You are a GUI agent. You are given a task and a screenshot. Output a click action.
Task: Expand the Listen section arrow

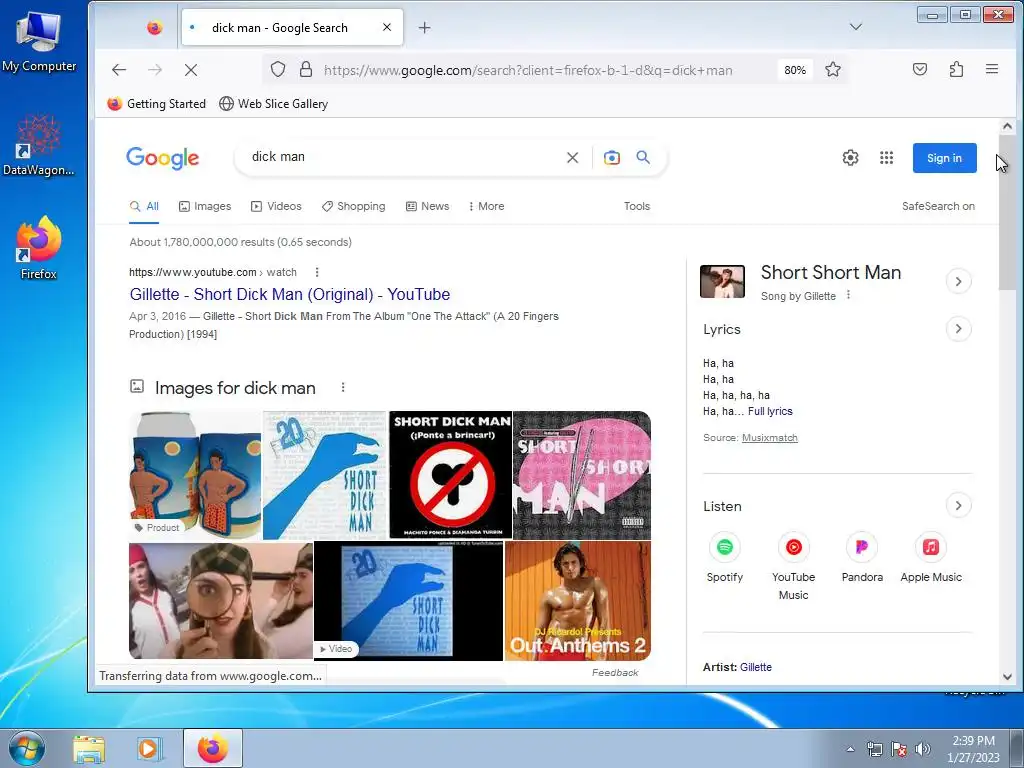coord(958,505)
